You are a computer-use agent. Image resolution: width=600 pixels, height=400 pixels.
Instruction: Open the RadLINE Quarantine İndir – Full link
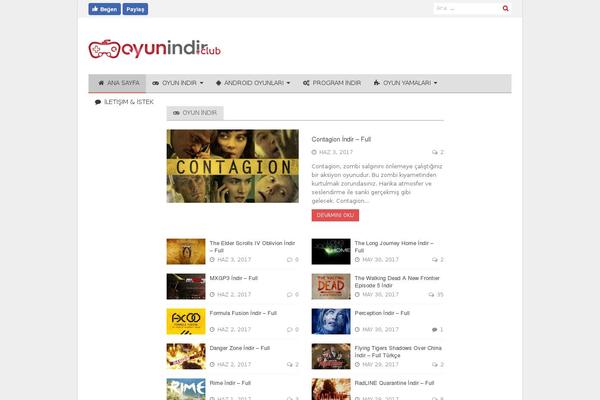[394, 383]
